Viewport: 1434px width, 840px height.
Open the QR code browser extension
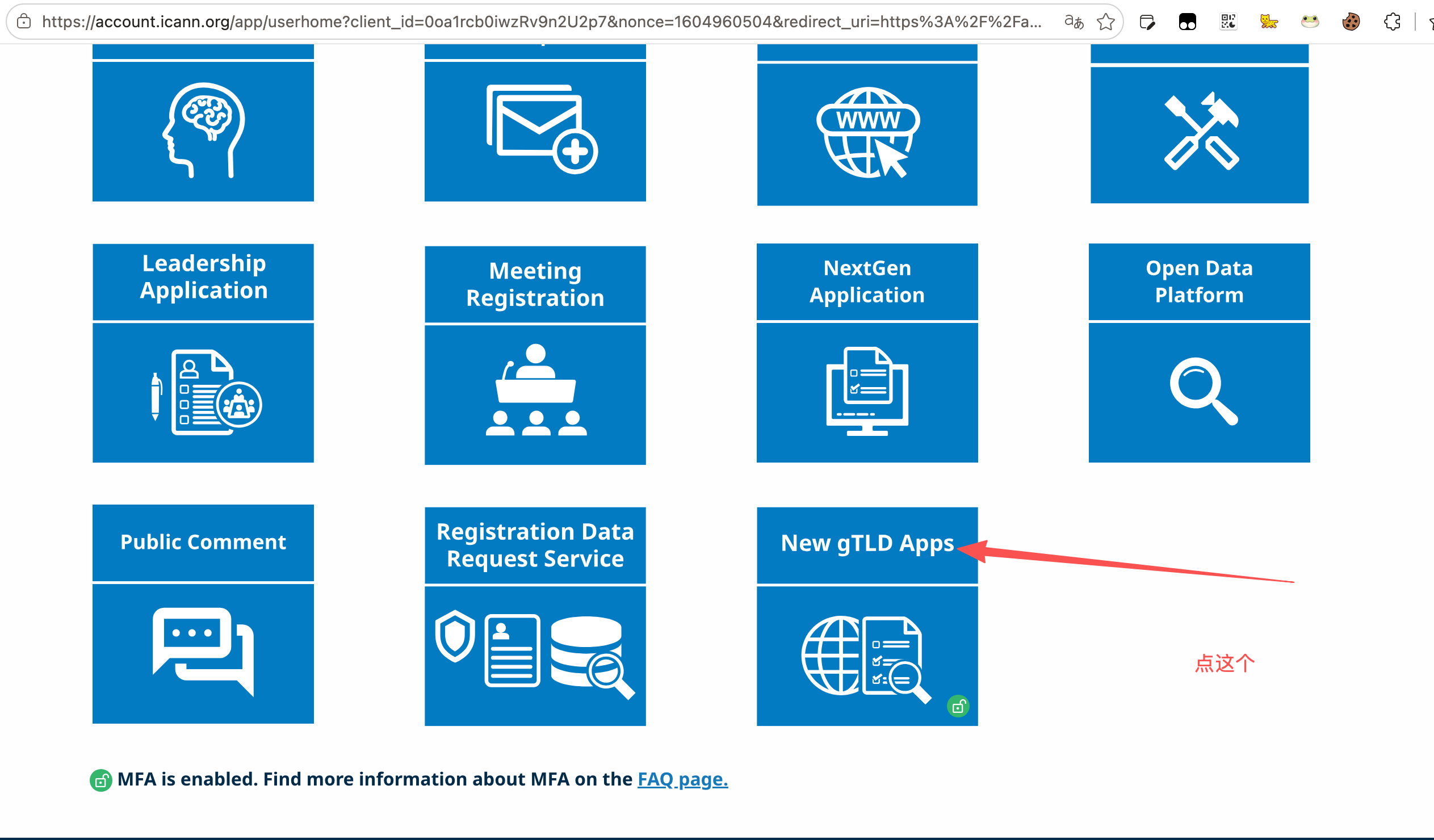[x=1228, y=22]
